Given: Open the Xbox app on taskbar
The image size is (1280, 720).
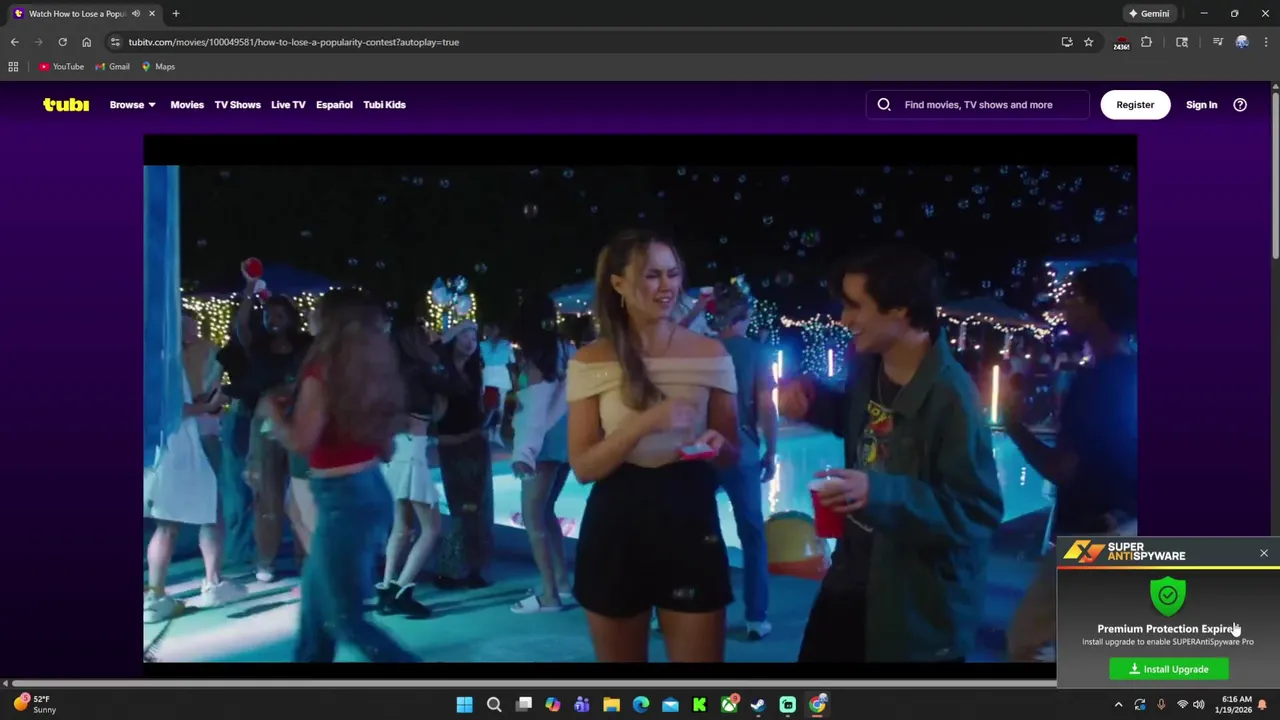Looking at the screenshot, I should [x=729, y=705].
